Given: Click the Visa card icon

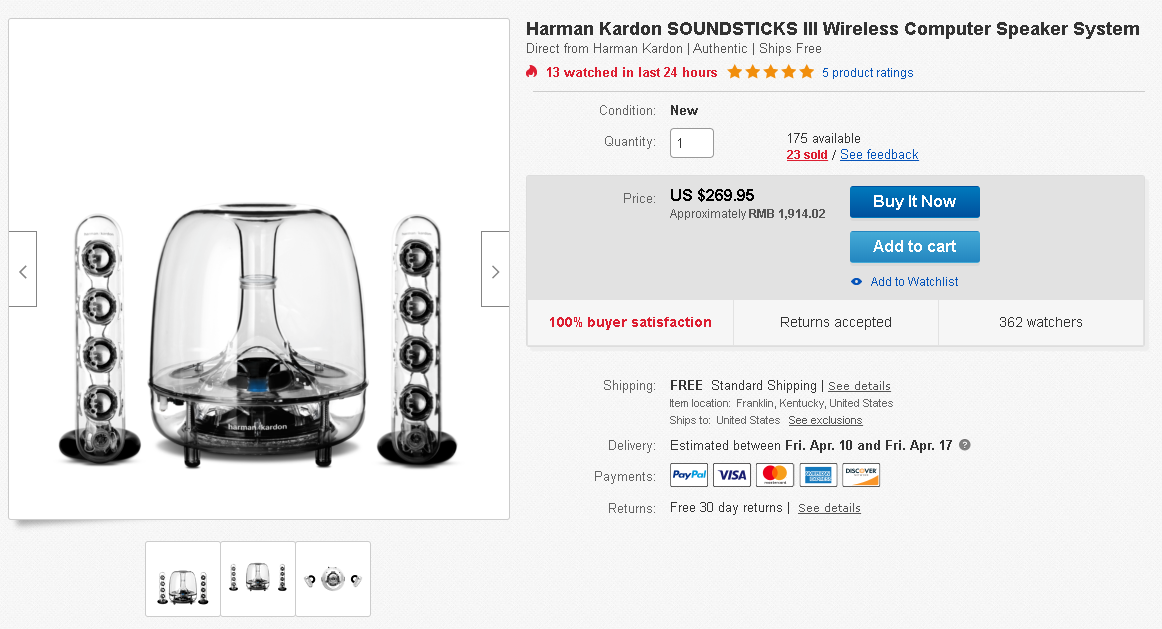Looking at the screenshot, I should coord(732,476).
